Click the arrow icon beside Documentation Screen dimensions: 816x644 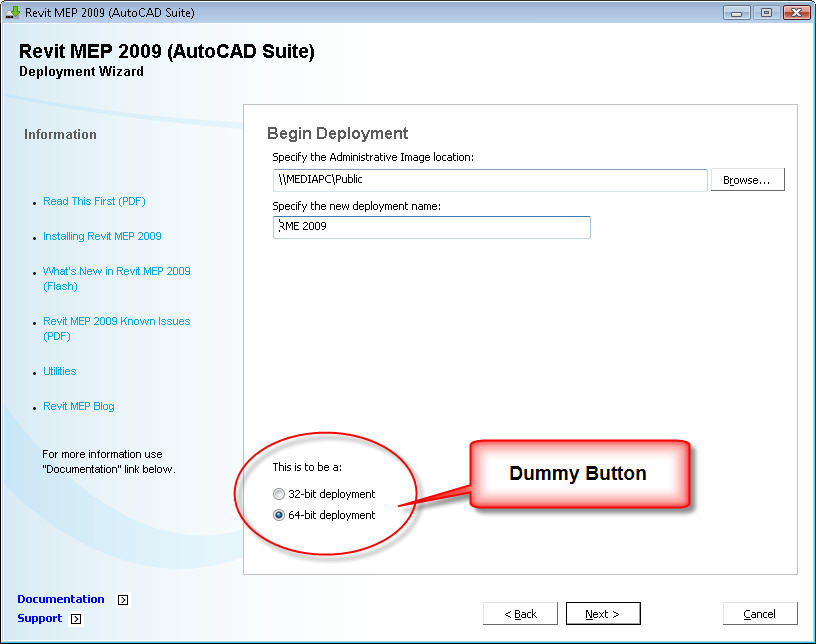coord(123,600)
